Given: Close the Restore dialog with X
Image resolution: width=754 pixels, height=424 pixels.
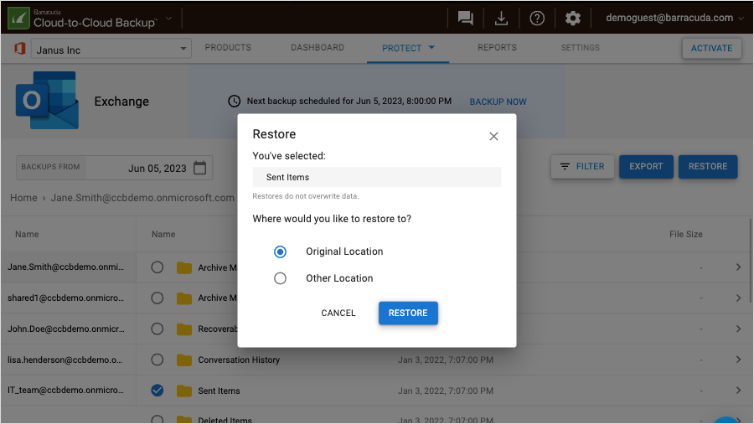Looking at the screenshot, I should point(493,136).
